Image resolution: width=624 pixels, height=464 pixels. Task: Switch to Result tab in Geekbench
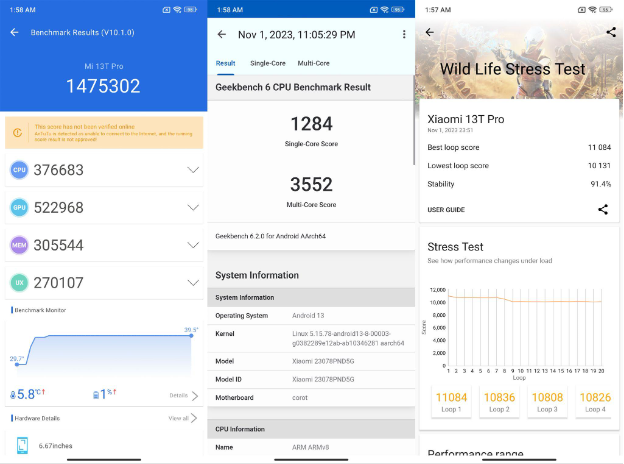coord(225,63)
